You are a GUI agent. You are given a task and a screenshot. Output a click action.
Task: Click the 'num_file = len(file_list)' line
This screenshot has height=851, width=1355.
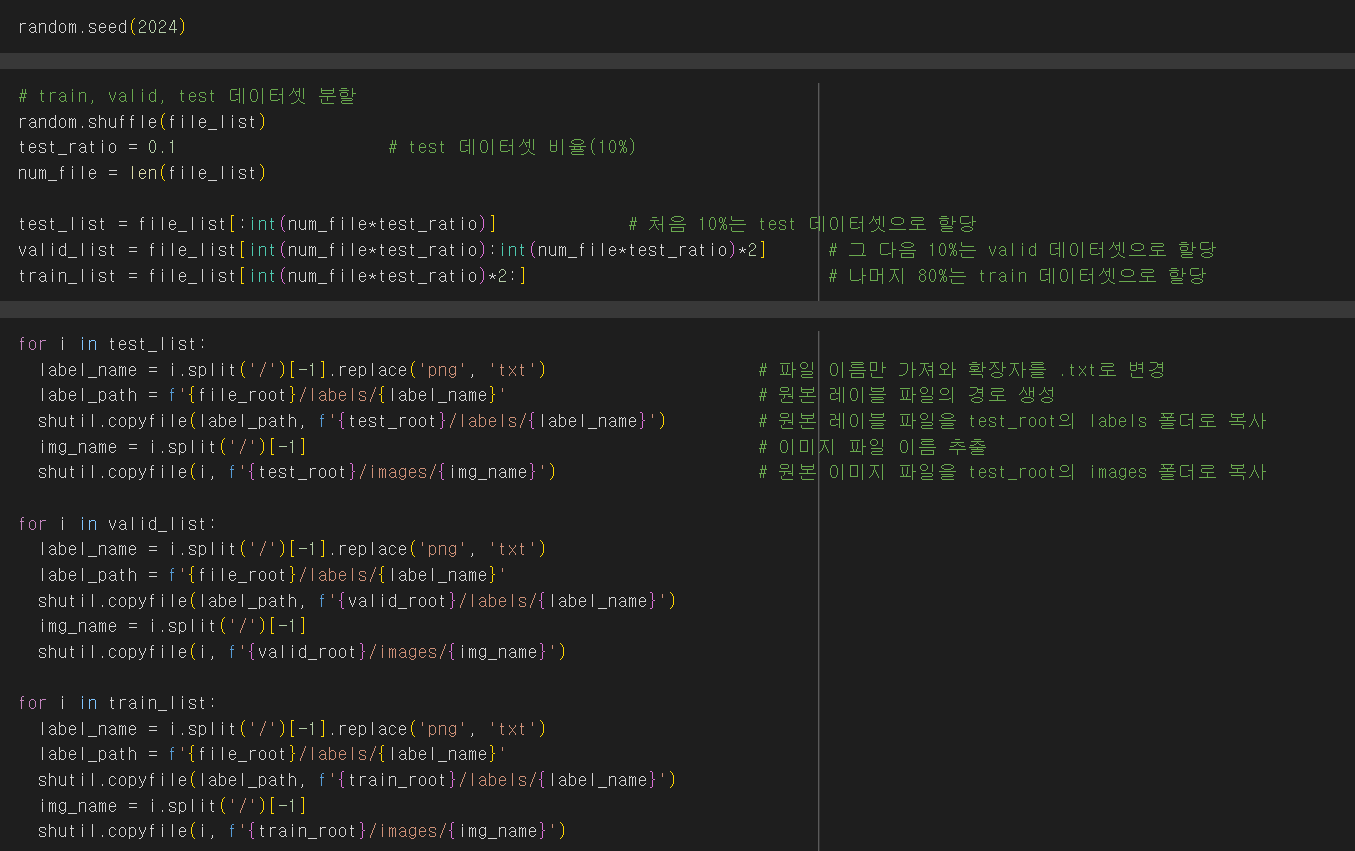tap(142, 173)
